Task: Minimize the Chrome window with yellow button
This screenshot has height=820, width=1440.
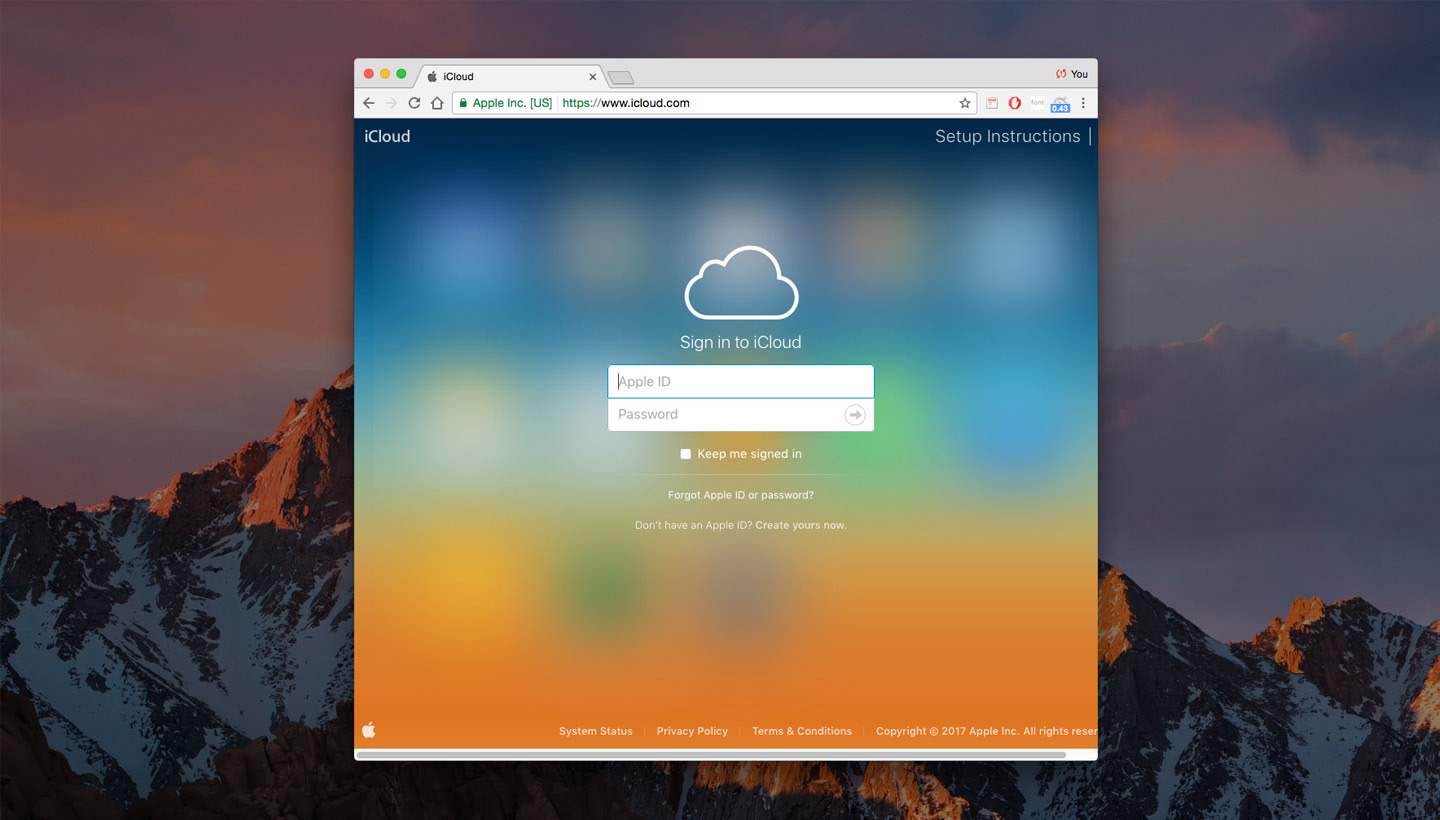Action: click(x=385, y=74)
